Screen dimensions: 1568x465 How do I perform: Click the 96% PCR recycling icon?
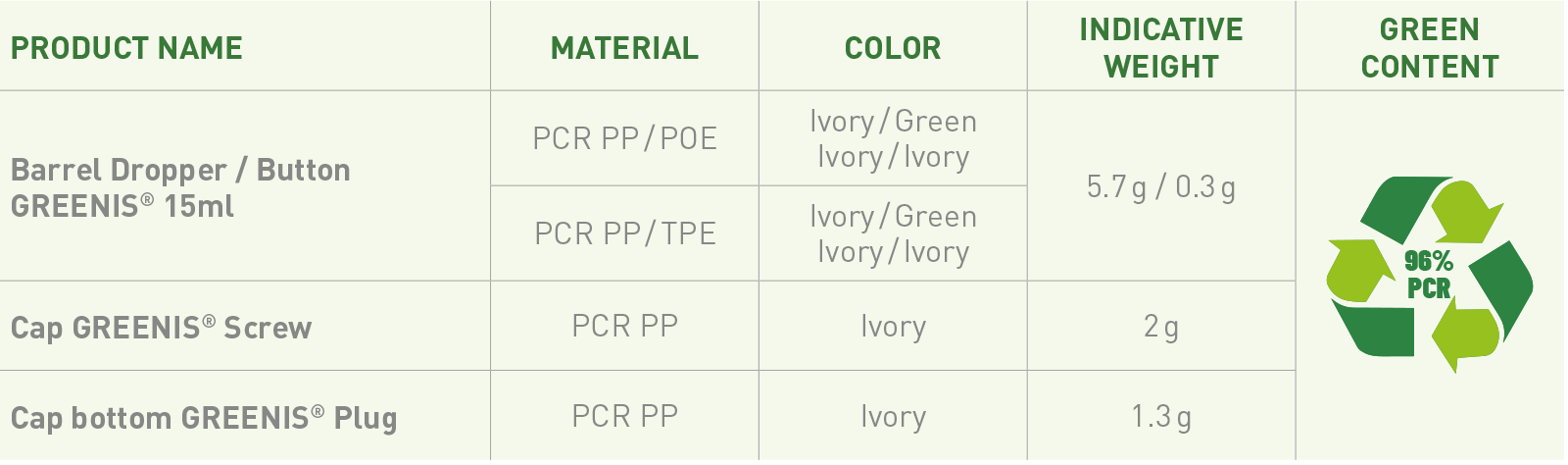[x=1430, y=275]
